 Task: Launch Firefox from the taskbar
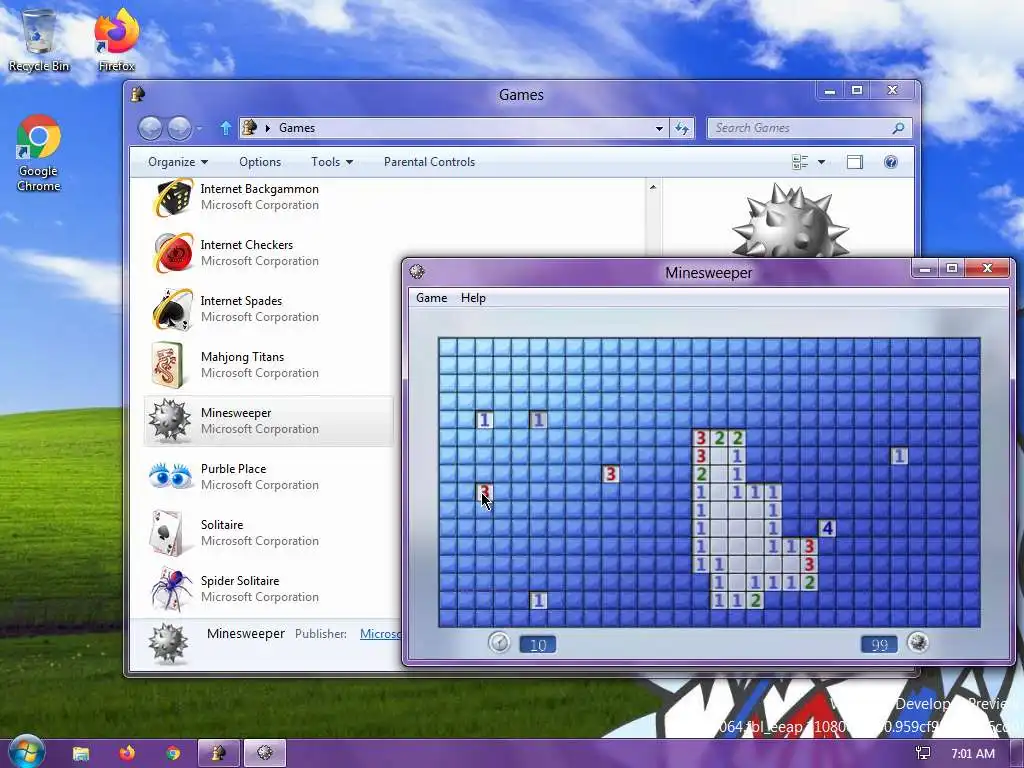pos(127,753)
